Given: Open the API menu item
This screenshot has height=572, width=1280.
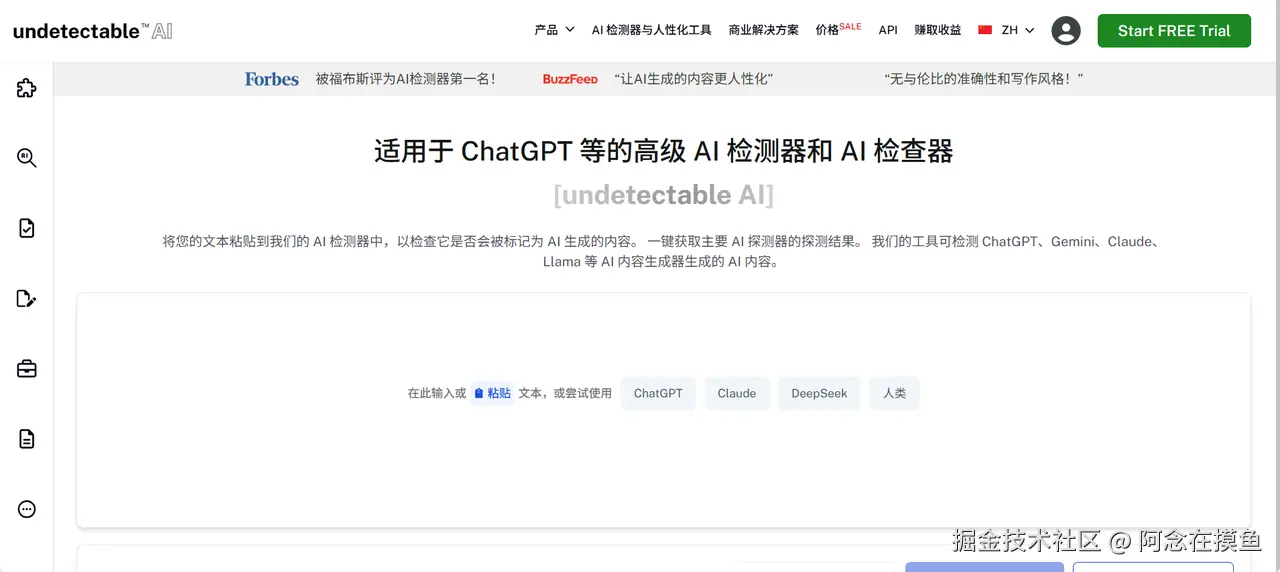Looking at the screenshot, I should coord(888,30).
